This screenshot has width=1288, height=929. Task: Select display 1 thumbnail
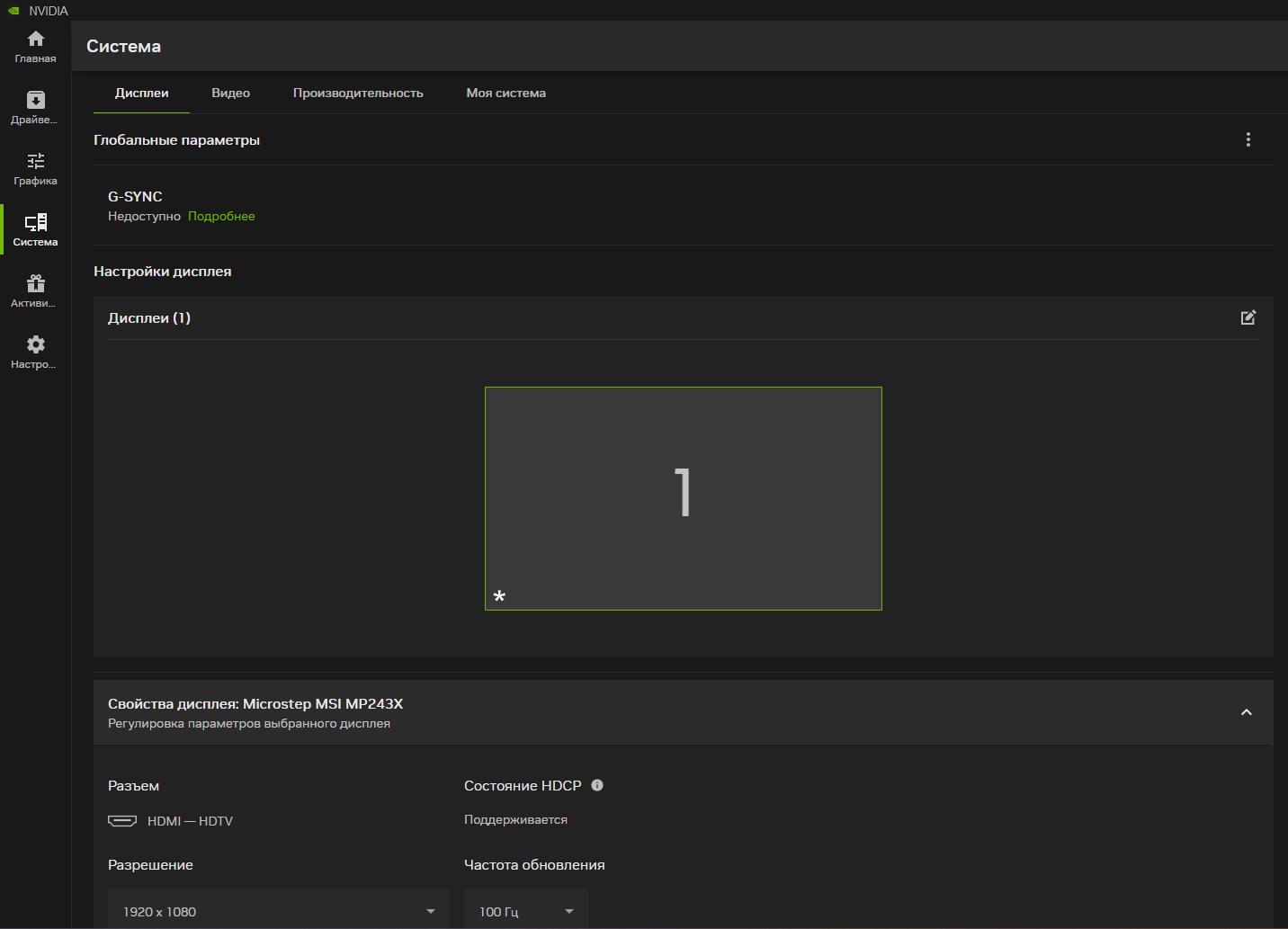tap(684, 498)
